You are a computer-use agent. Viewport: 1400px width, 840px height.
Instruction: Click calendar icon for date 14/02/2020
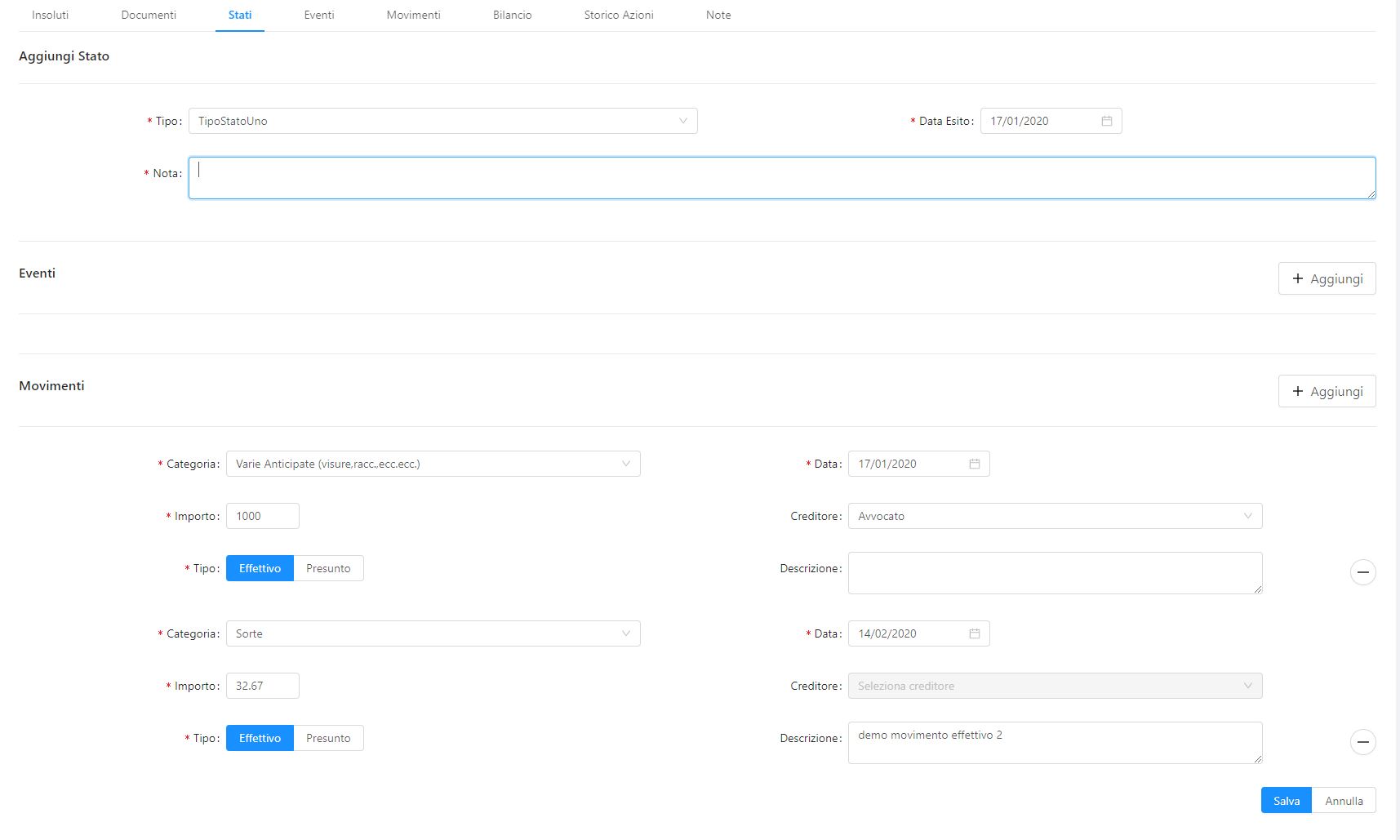tap(974, 633)
